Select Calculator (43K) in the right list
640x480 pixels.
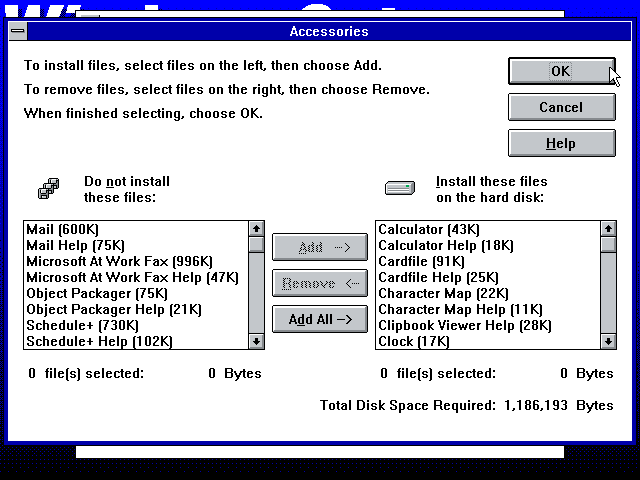pos(488,229)
